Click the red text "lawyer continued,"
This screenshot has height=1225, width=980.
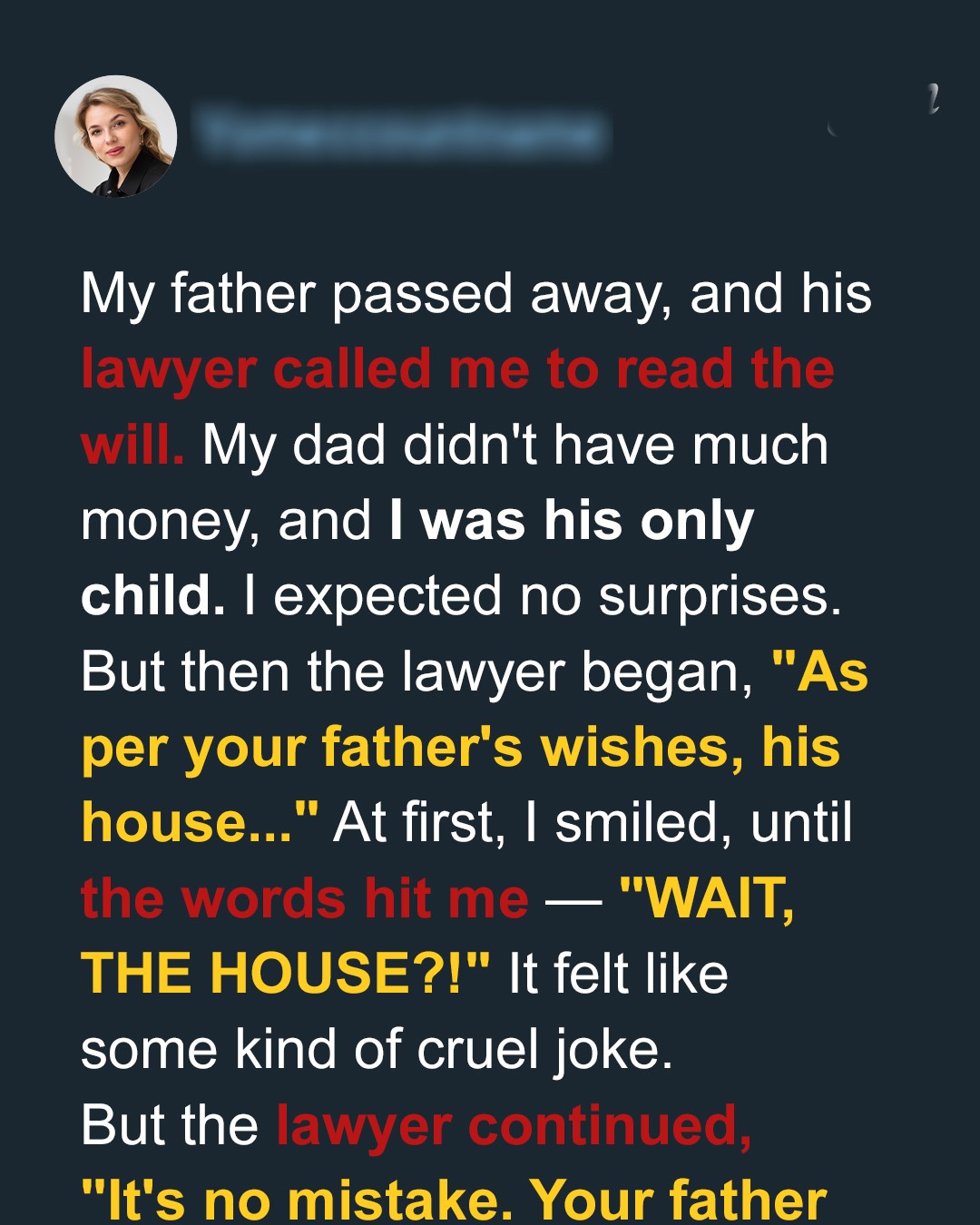point(514,1125)
